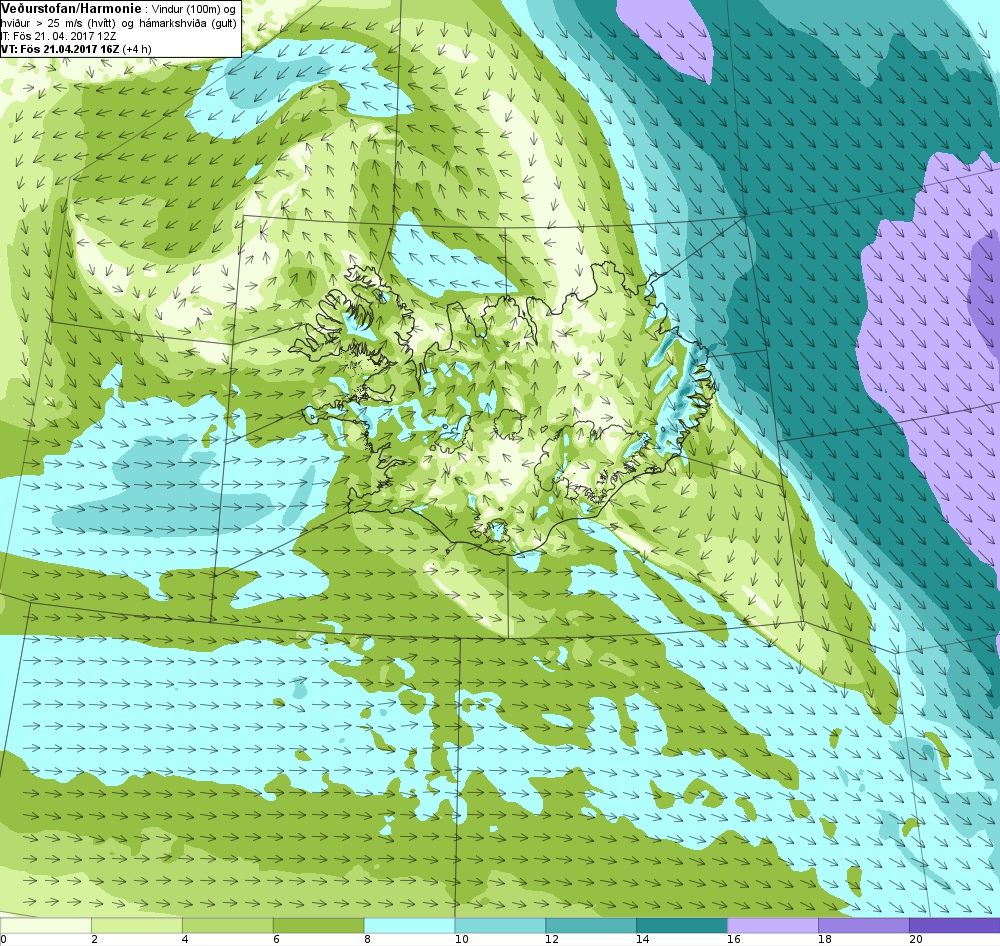This screenshot has height=946, width=1000.
Task: Click the 'Vindur (100m) og' label
Action: coord(195,10)
